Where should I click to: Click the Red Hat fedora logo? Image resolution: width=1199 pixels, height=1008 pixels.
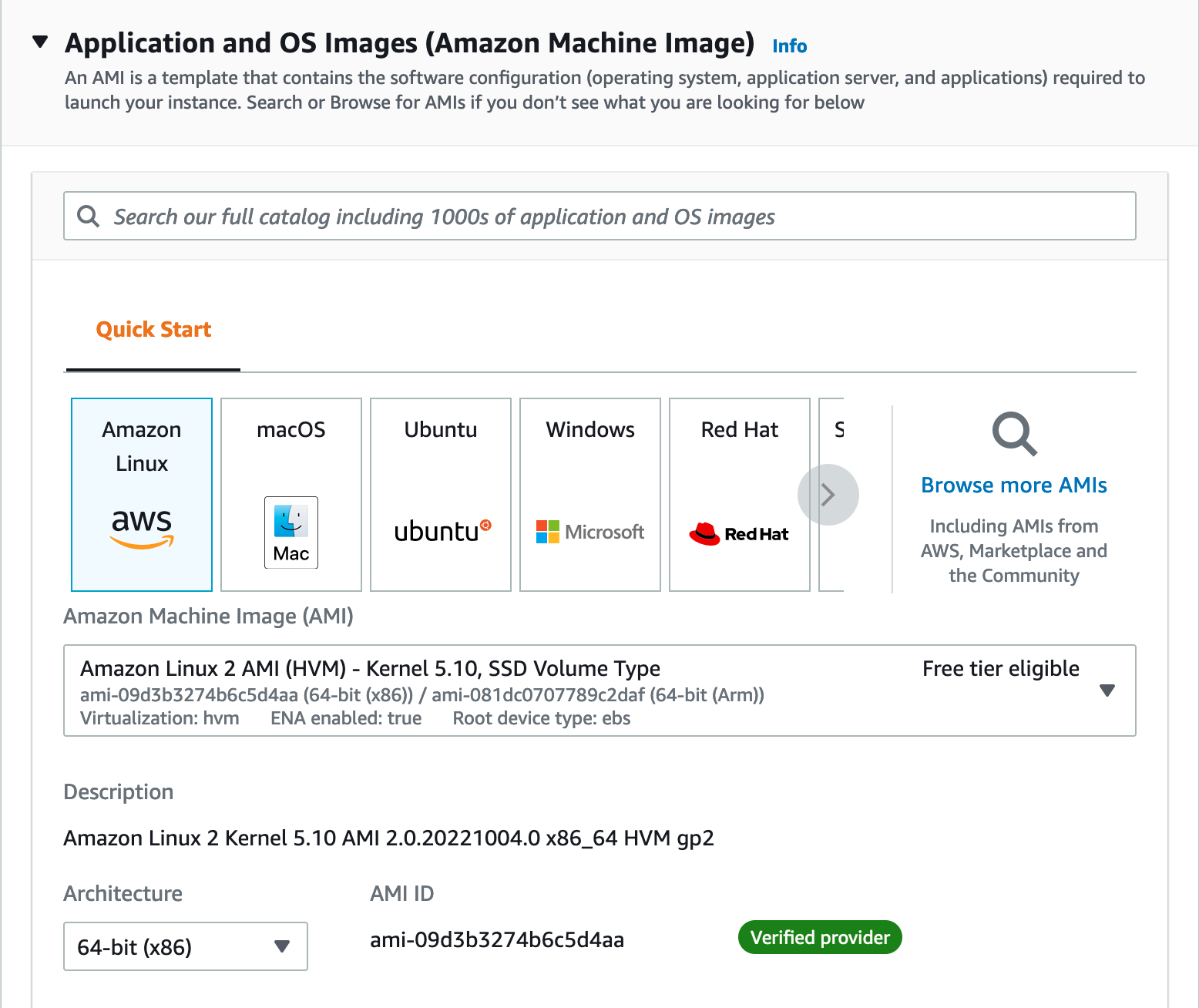pyautogui.click(x=738, y=533)
